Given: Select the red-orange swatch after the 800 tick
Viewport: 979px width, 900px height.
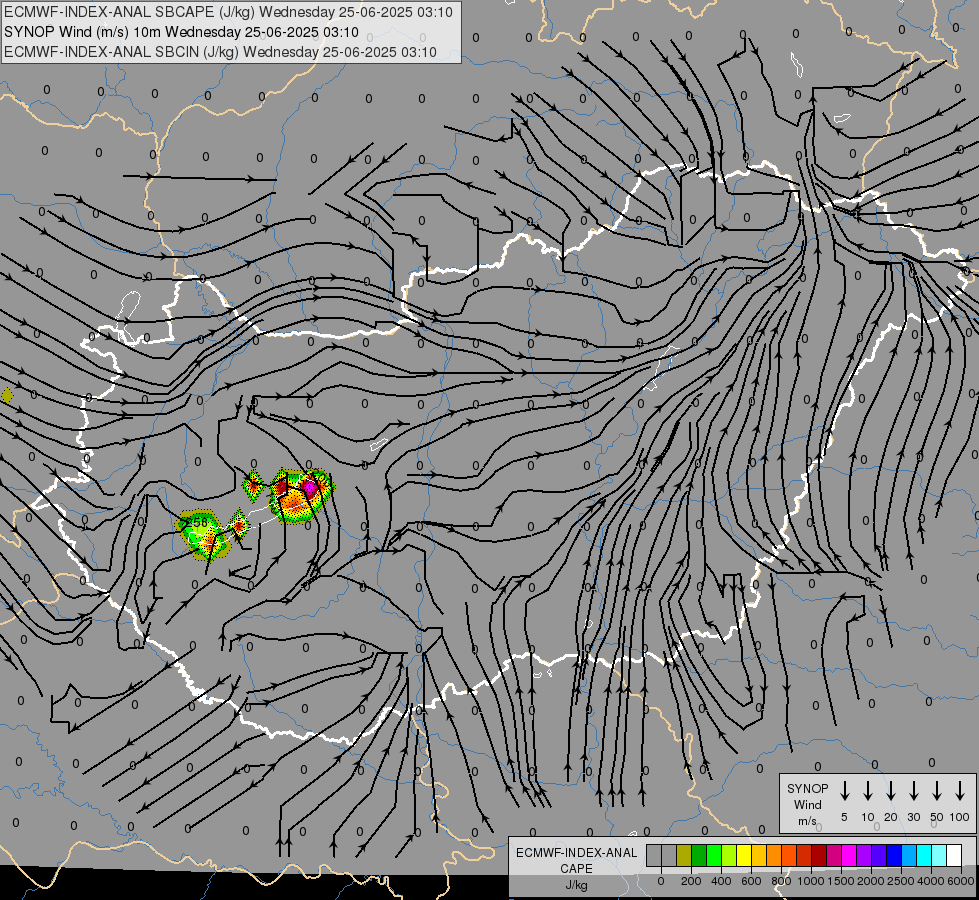Looking at the screenshot, I should [x=790, y=855].
